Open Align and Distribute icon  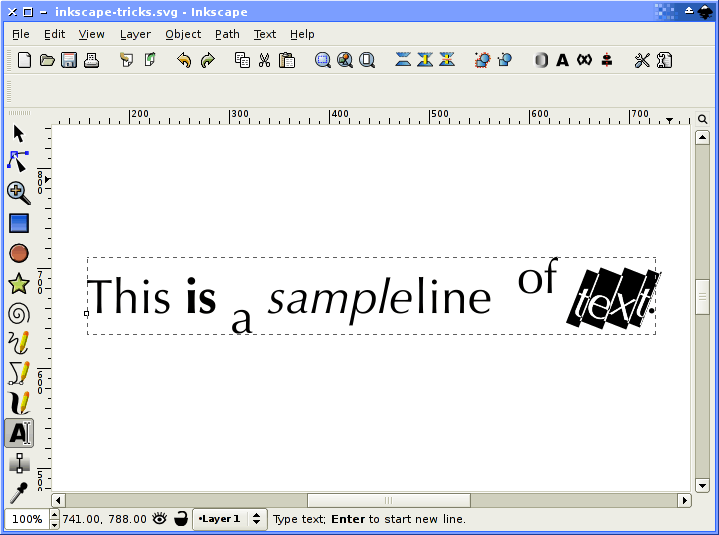point(607,60)
